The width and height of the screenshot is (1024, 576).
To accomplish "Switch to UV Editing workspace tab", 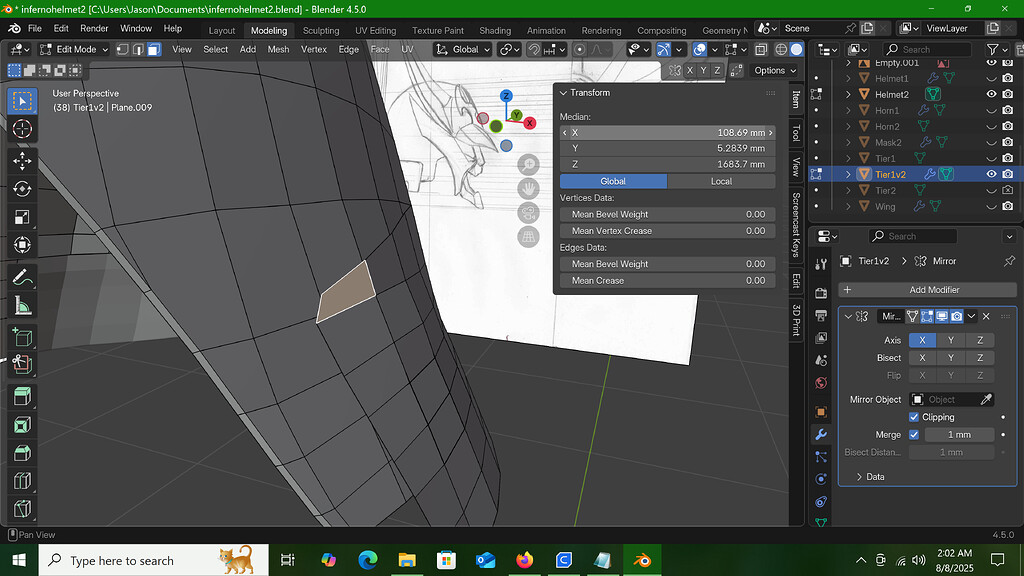I will point(376,31).
